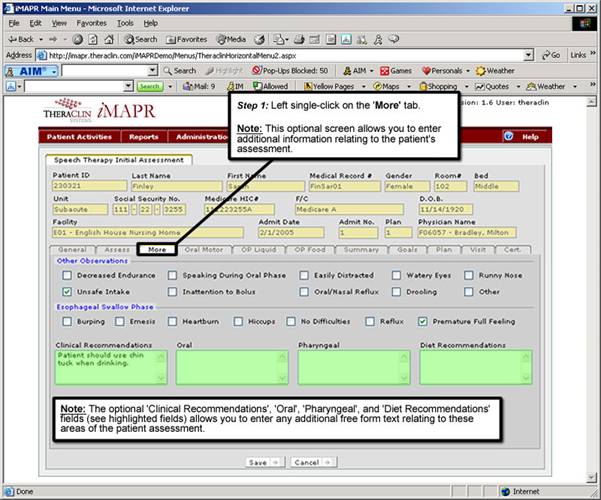Viewport: 601px width, 500px height.
Task: Toggle the Watery Eyes checkbox
Action: click(x=396, y=275)
